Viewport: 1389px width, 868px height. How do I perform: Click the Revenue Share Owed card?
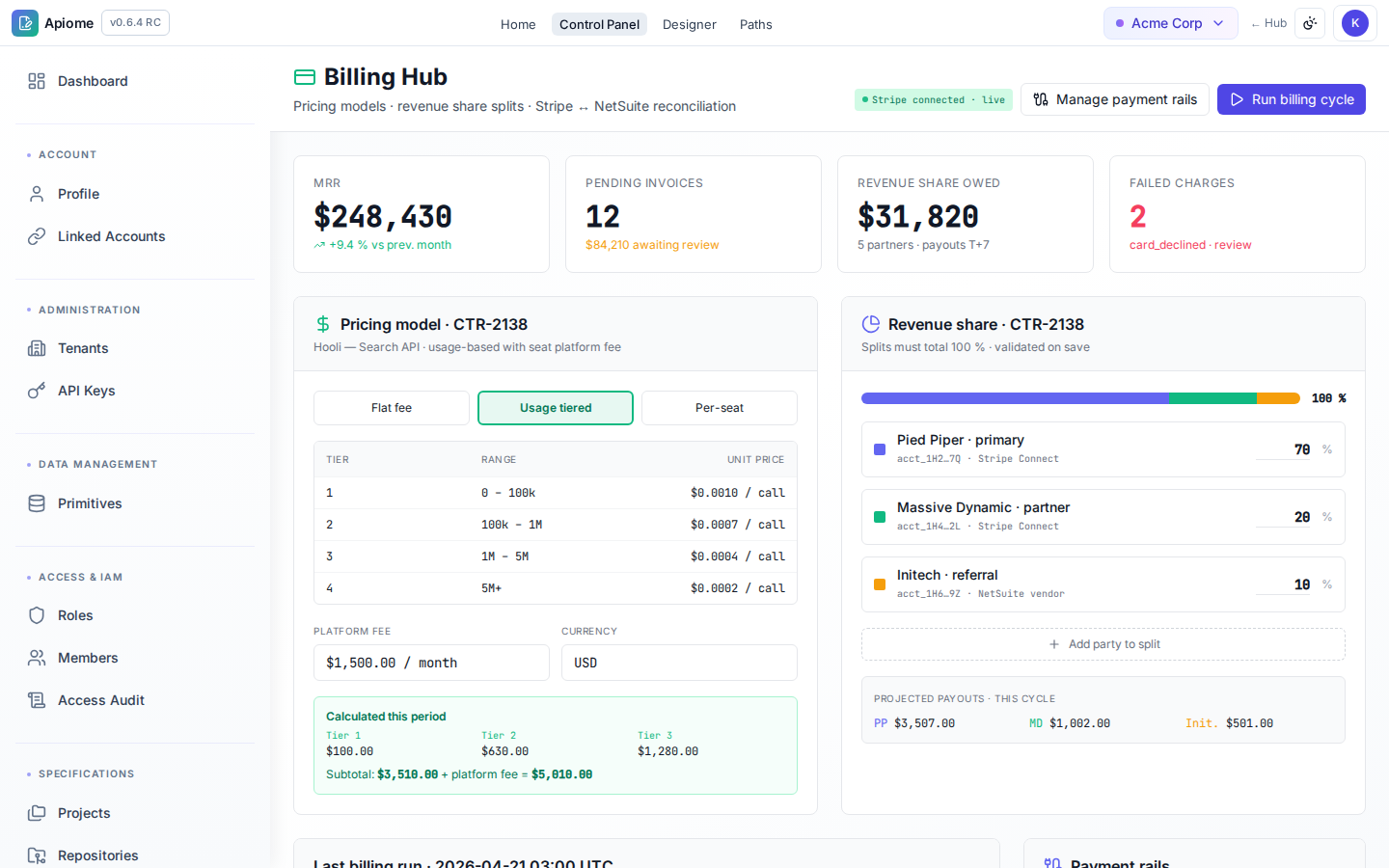(x=966, y=214)
